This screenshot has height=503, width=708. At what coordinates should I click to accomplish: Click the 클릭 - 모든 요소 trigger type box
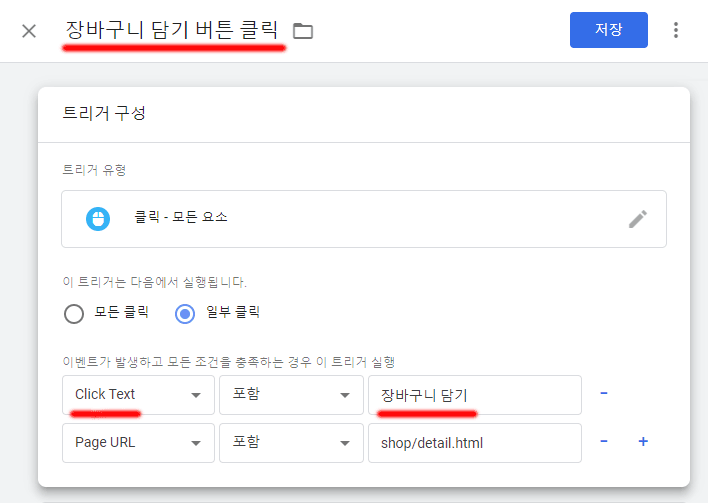coord(364,219)
